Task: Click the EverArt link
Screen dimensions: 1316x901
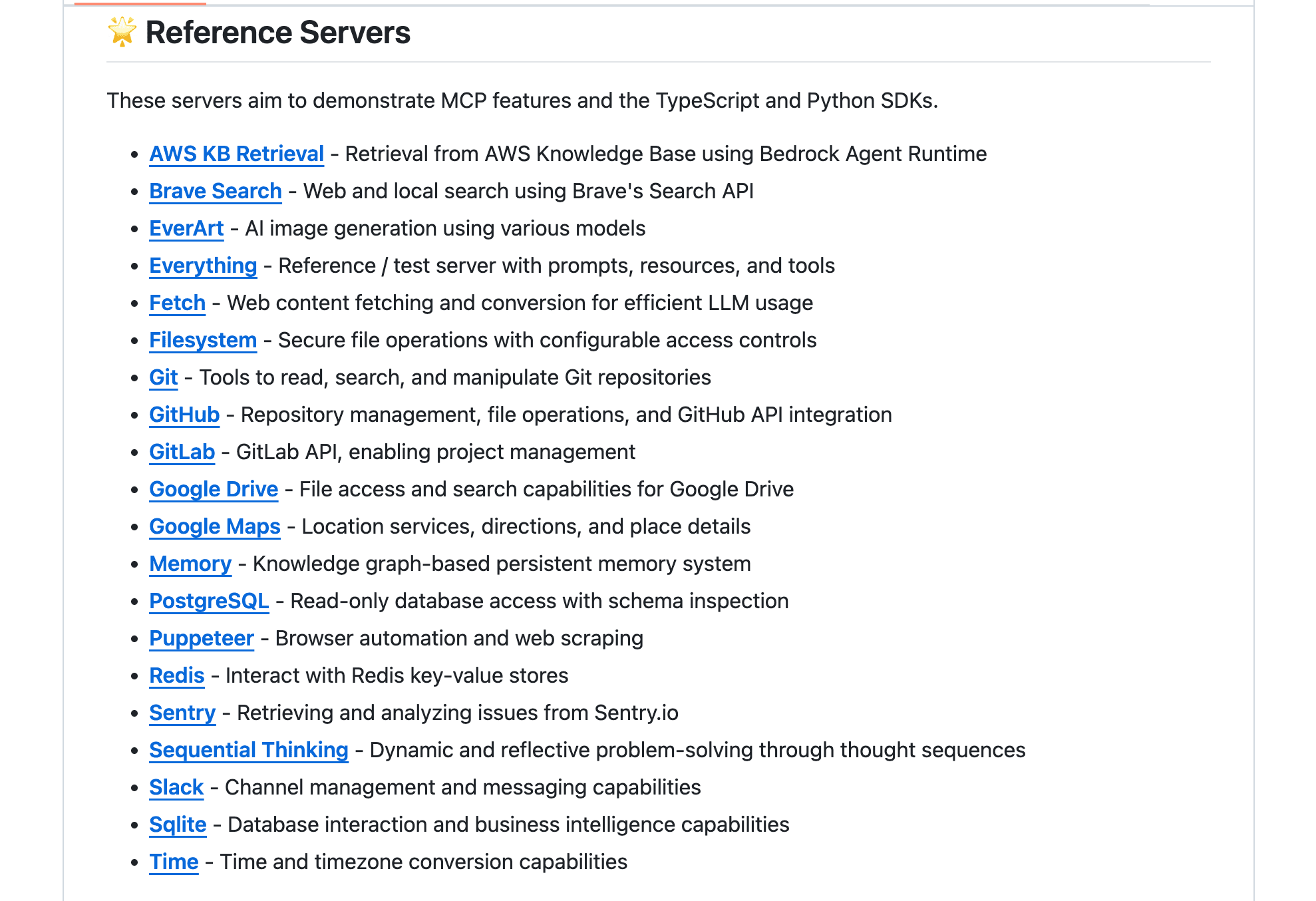Action: pyautogui.click(x=186, y=228)
